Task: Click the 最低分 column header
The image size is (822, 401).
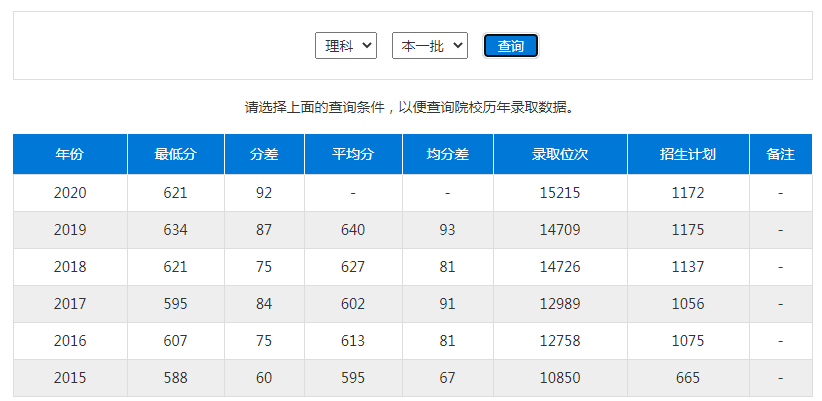Action: [176, 154]
